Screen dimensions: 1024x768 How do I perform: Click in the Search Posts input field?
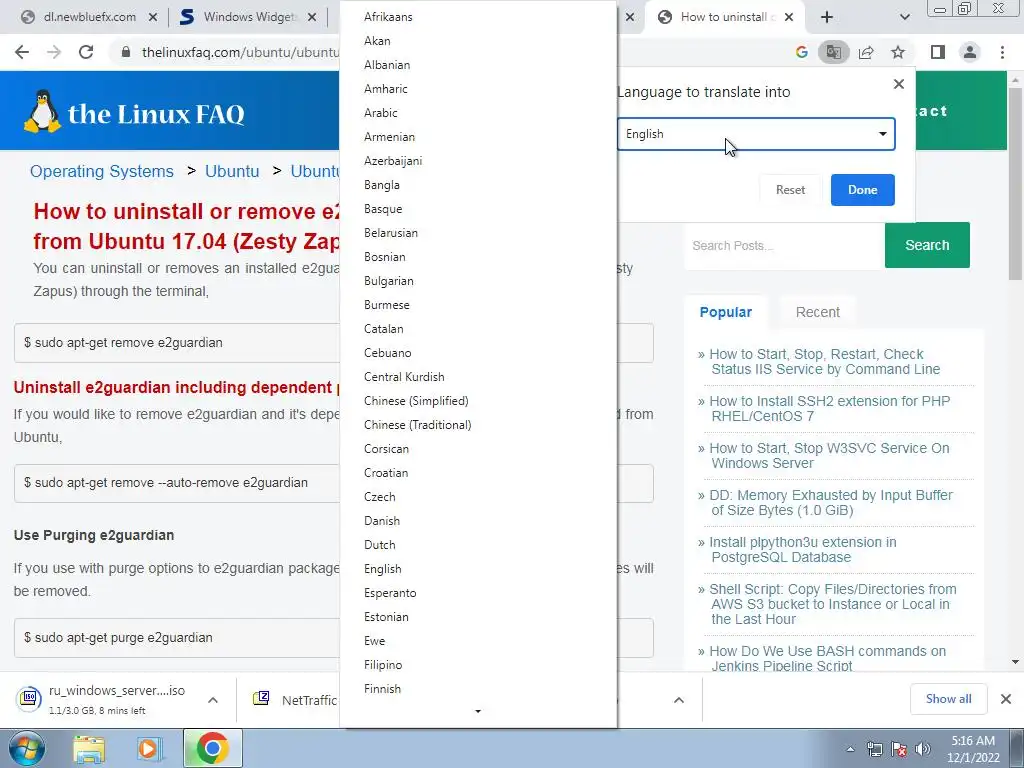click(x=784, y=246)
